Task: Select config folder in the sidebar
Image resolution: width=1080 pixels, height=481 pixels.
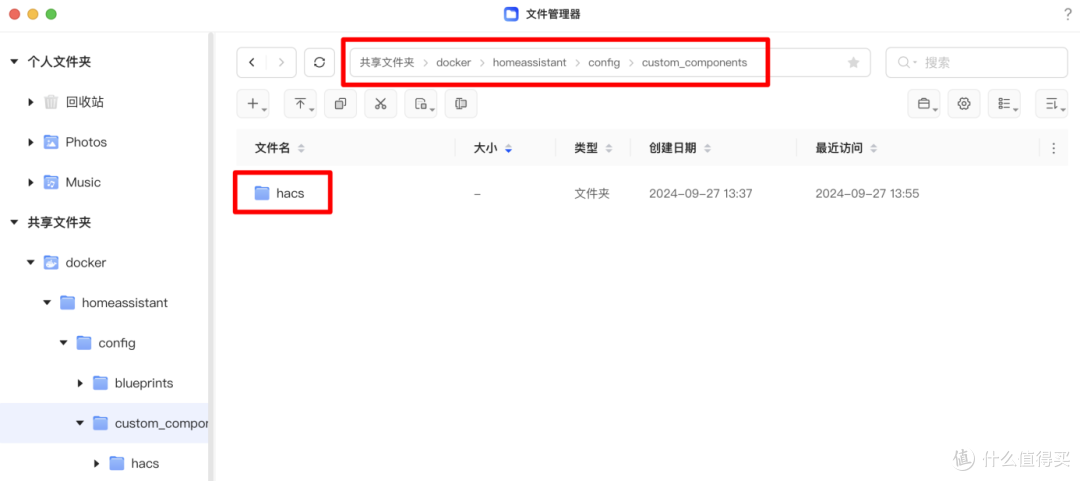Action: click(105, 342)
